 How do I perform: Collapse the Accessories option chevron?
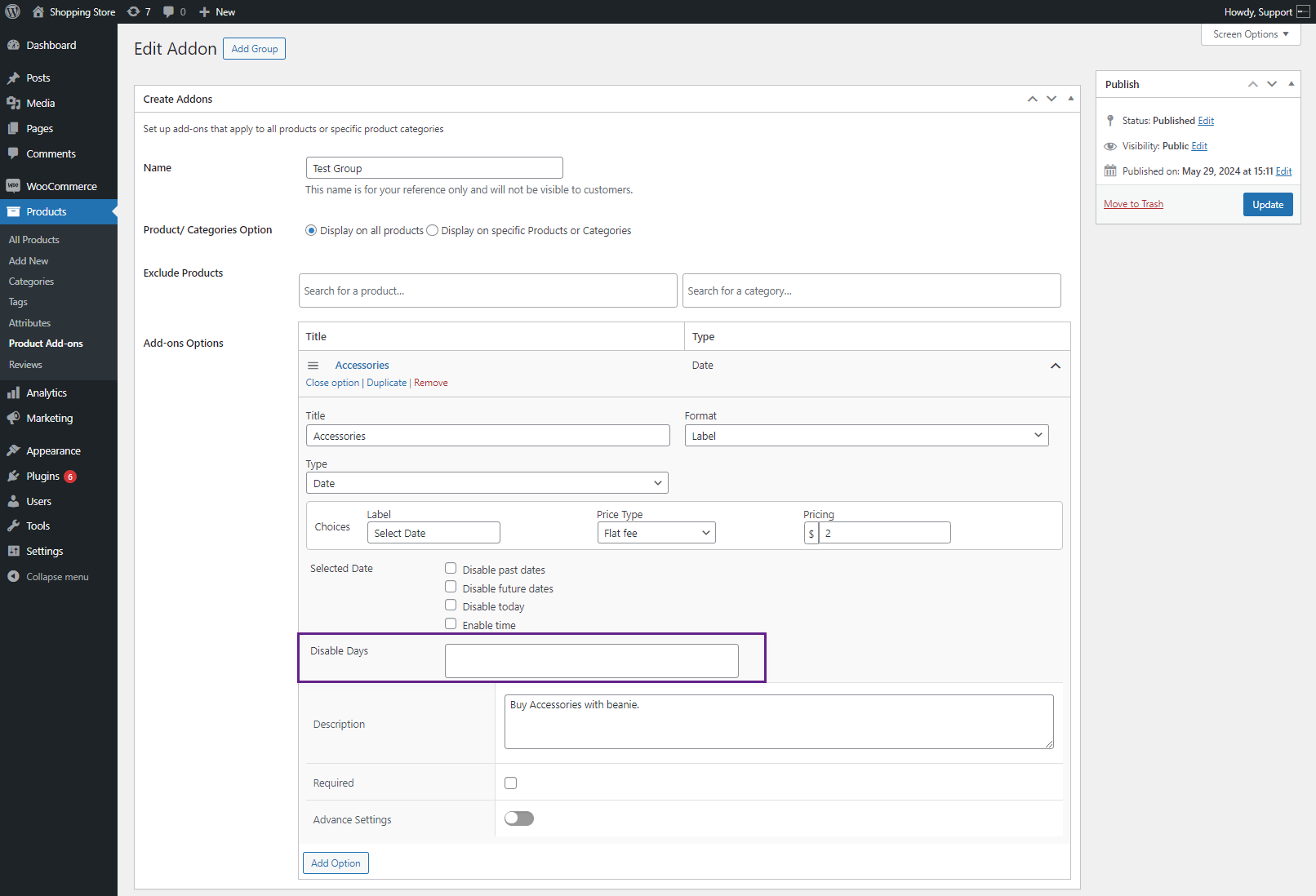tap(1056, 366)
